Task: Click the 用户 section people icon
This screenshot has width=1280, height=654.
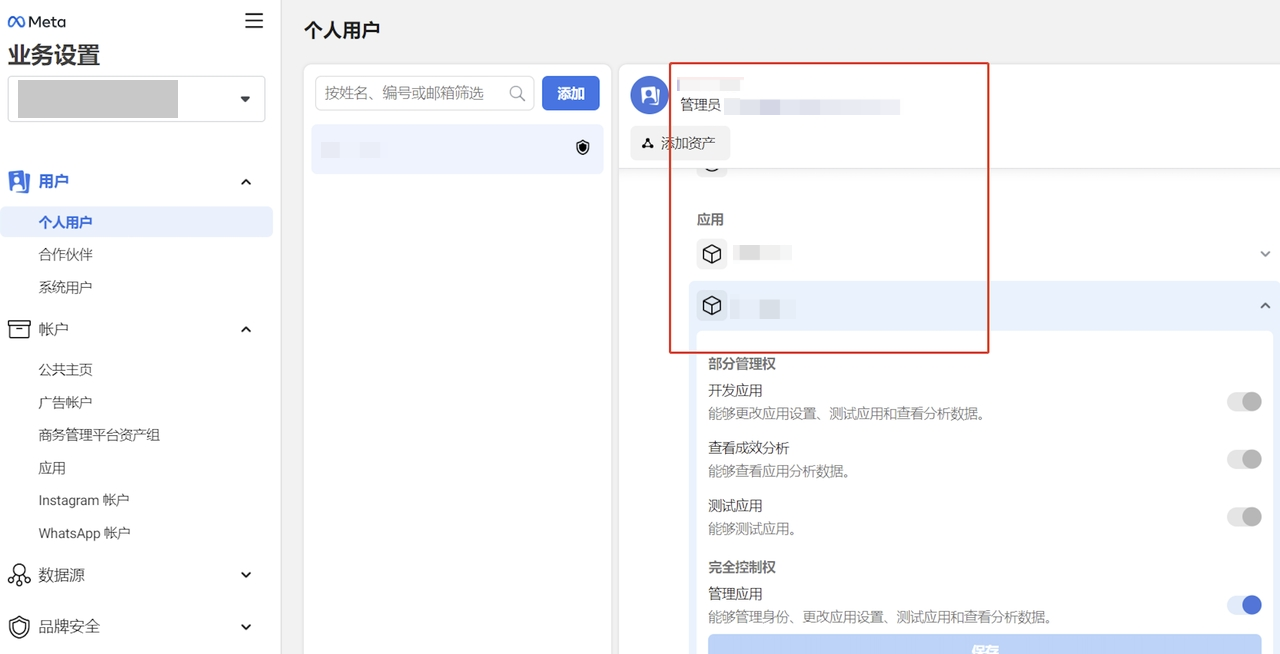Action: click(19, 181)
